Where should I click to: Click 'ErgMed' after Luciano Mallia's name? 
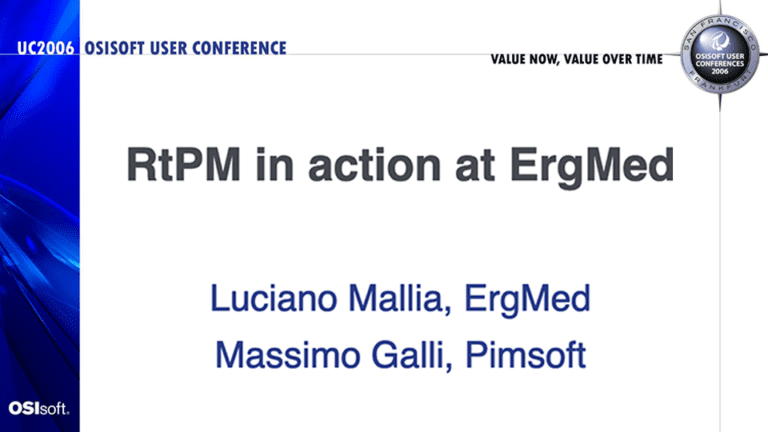tap(527, 300)
